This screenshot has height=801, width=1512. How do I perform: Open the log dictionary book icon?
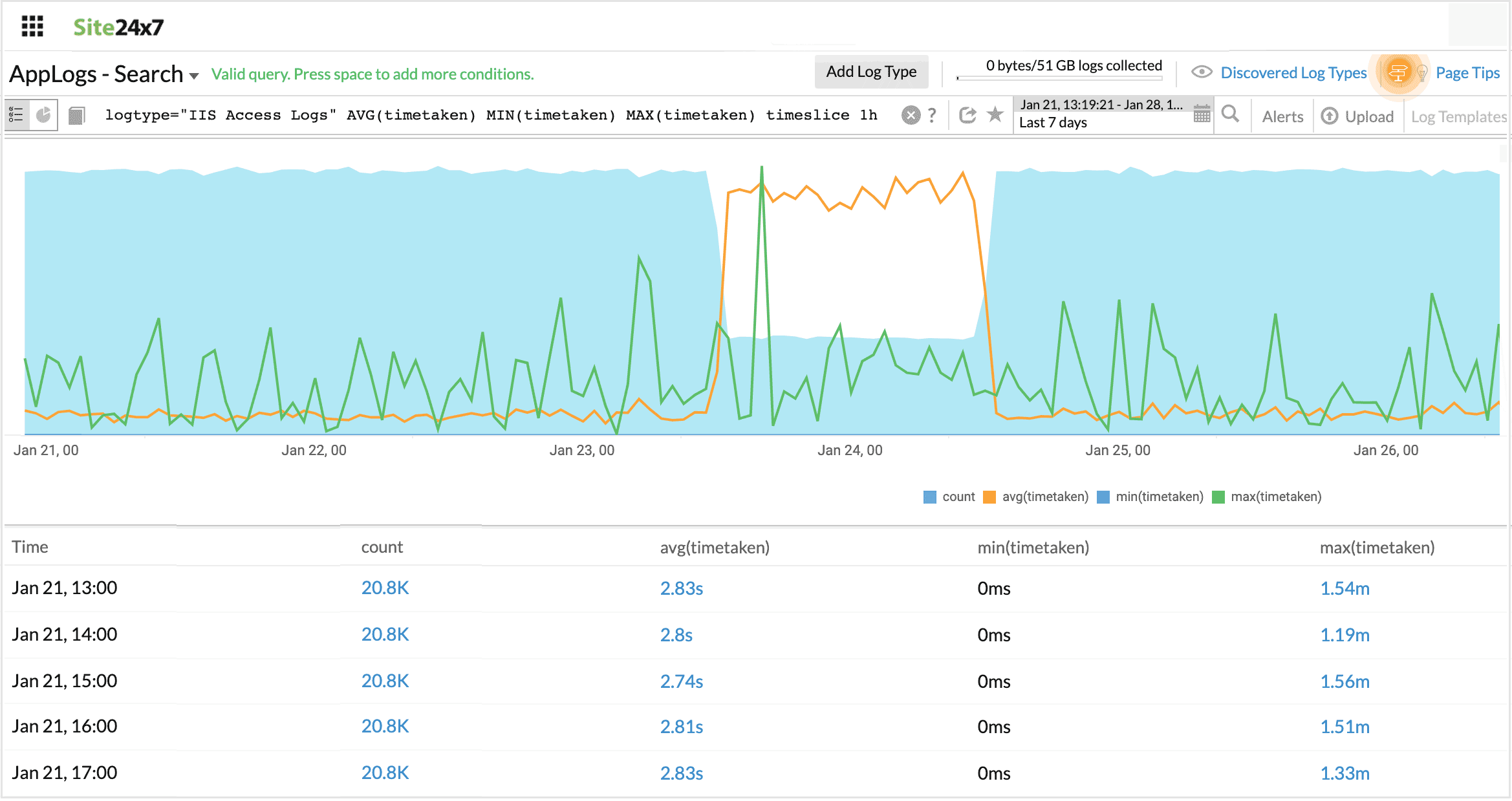(x=76, y=114)
